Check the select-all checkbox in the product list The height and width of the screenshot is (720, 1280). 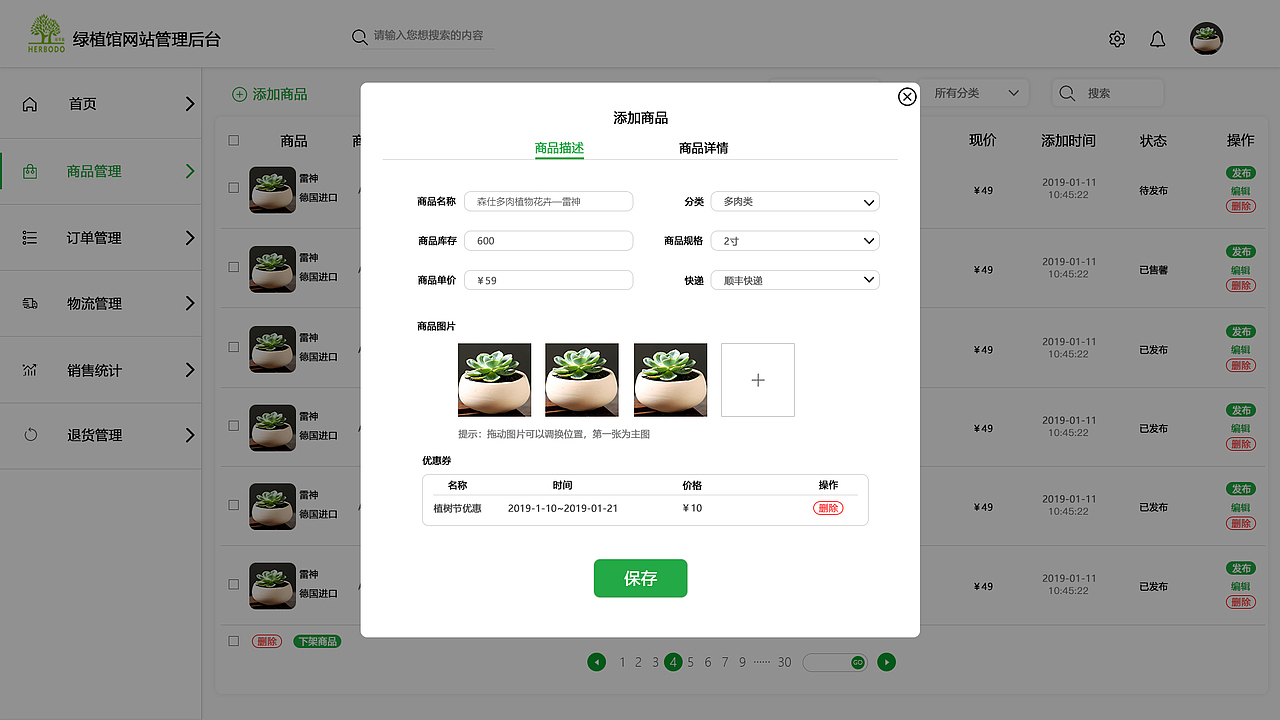(x=233, y=140)
